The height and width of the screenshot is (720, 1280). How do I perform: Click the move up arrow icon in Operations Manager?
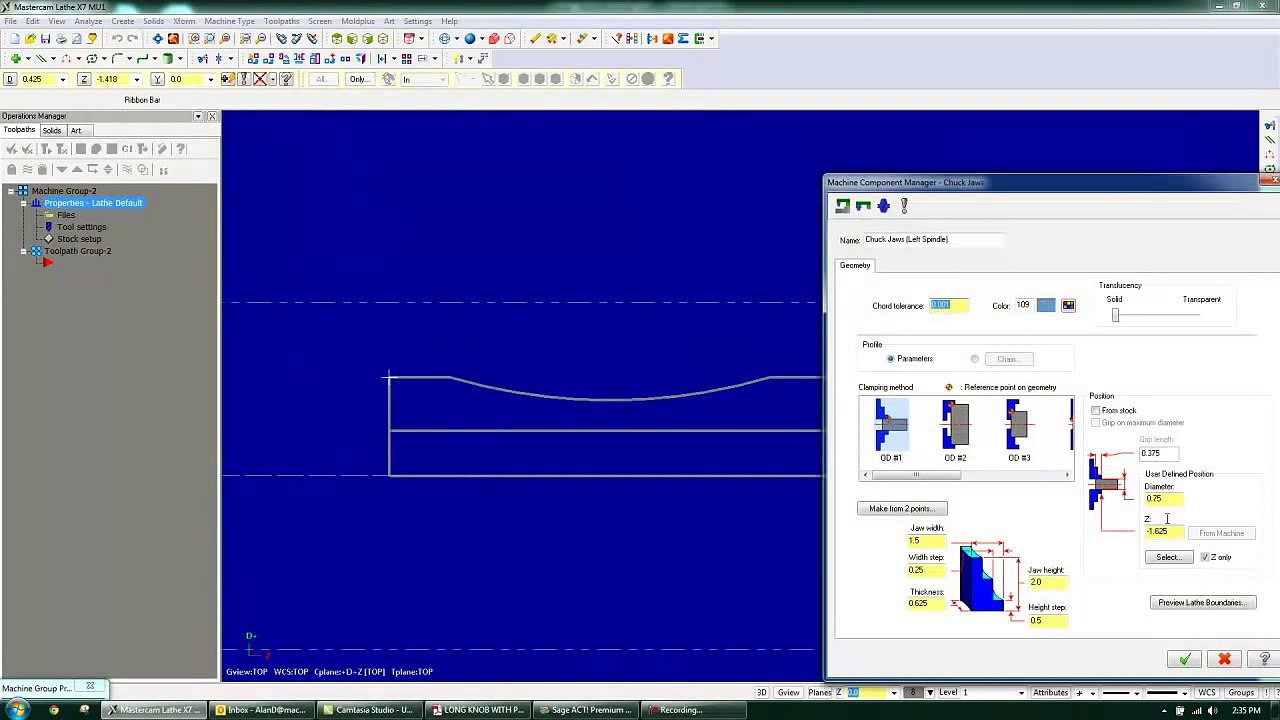77,170
